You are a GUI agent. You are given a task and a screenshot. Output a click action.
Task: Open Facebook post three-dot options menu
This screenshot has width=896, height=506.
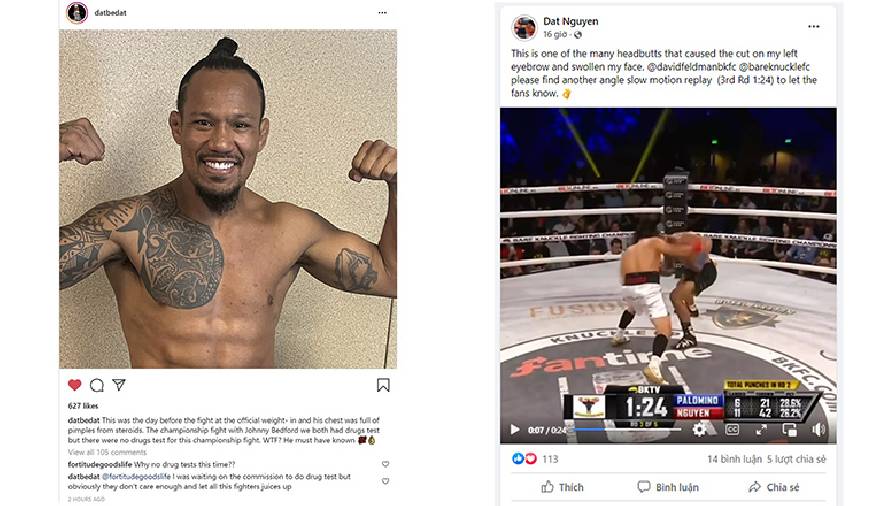[x=814, y=26]
